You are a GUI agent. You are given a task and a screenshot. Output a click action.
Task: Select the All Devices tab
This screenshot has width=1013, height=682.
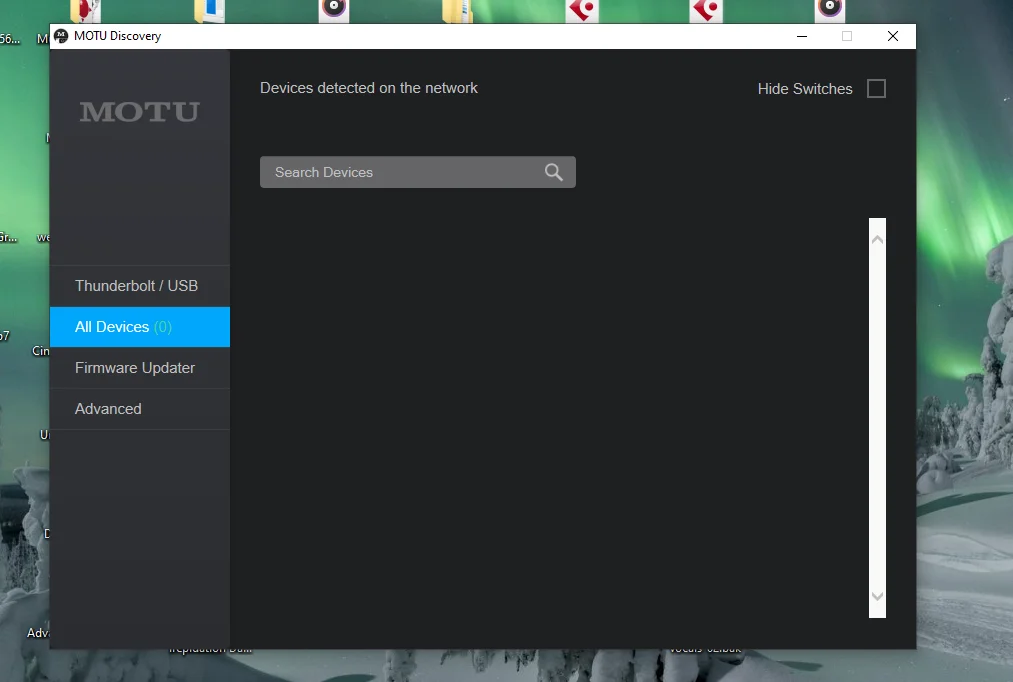(x=140, y=327)
